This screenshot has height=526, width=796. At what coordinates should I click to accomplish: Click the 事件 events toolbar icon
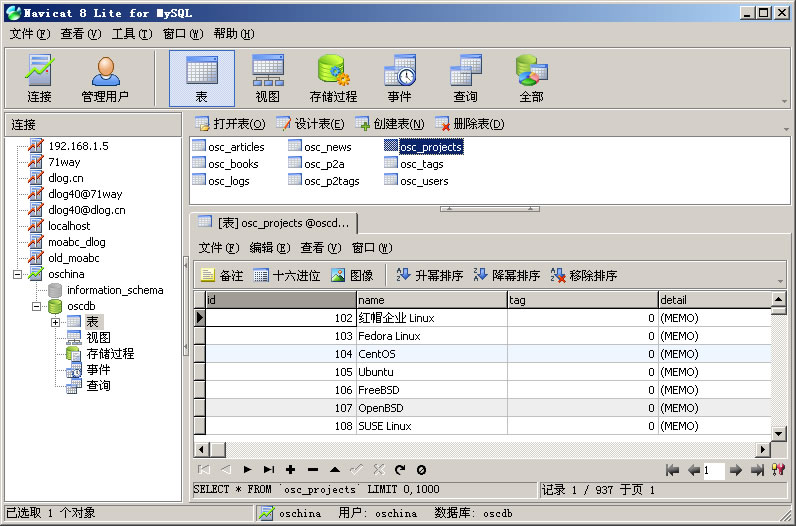click(399, 79)
